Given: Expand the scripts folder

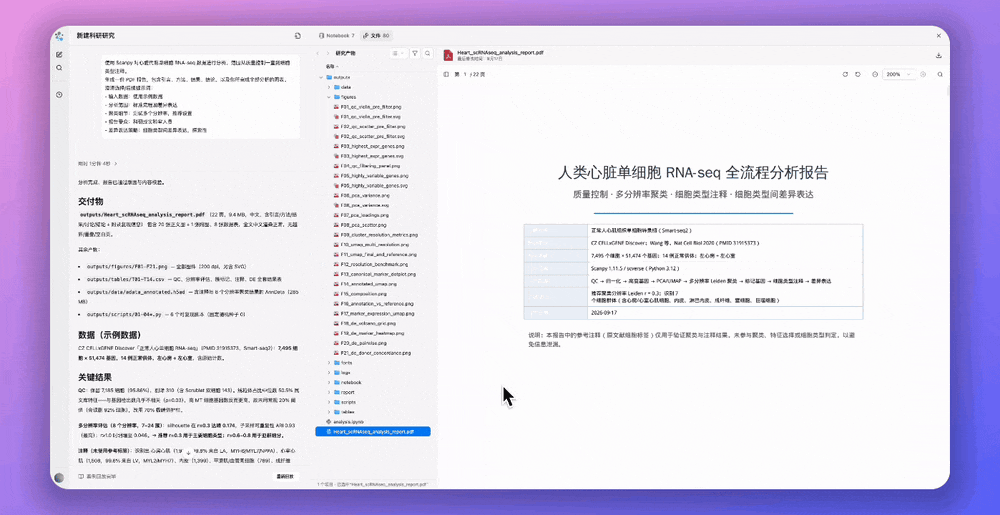Looking at the screenshot, I should 328,402.
